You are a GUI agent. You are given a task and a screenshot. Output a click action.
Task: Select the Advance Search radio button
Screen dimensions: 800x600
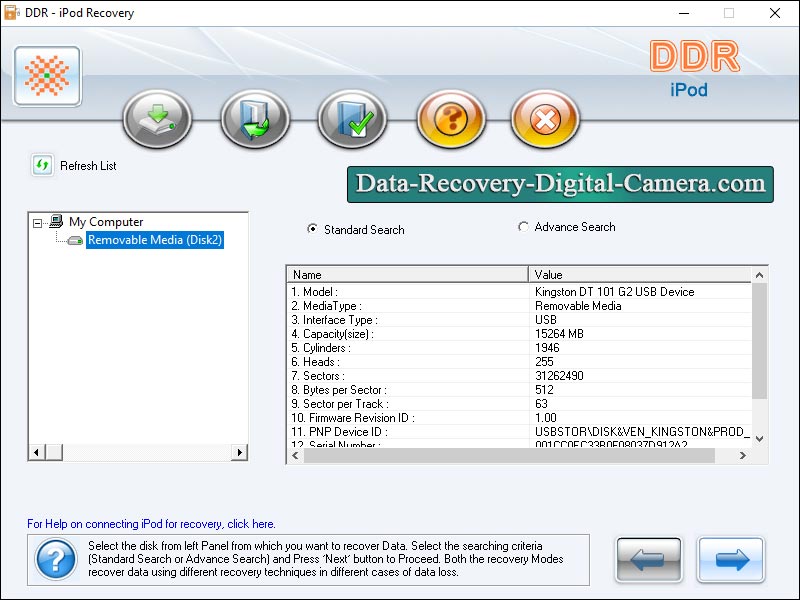point(523,227)
